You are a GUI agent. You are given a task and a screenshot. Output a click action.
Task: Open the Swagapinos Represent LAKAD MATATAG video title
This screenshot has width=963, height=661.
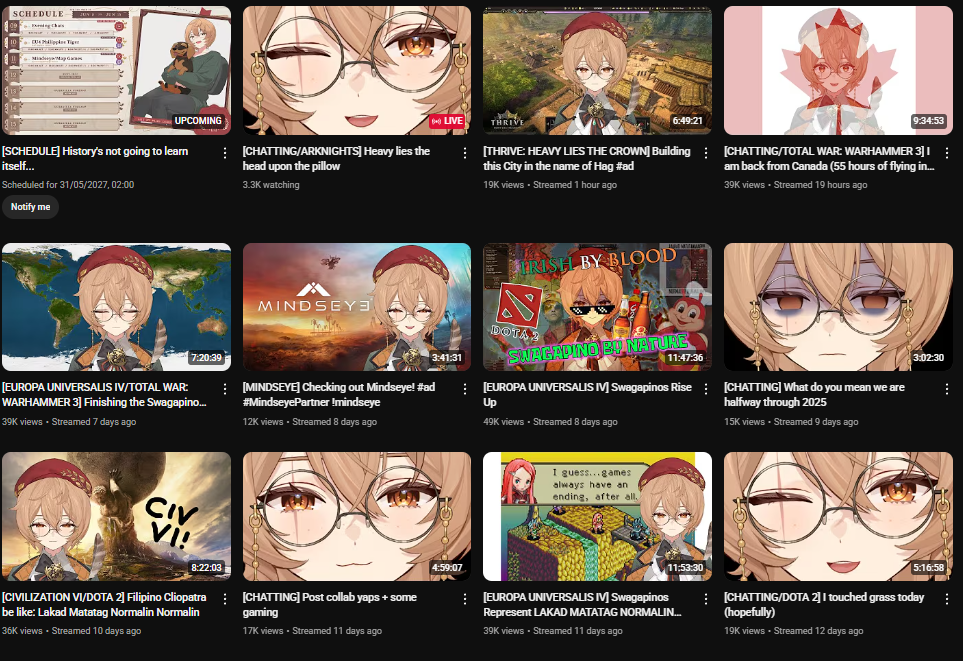pos(582,604)
